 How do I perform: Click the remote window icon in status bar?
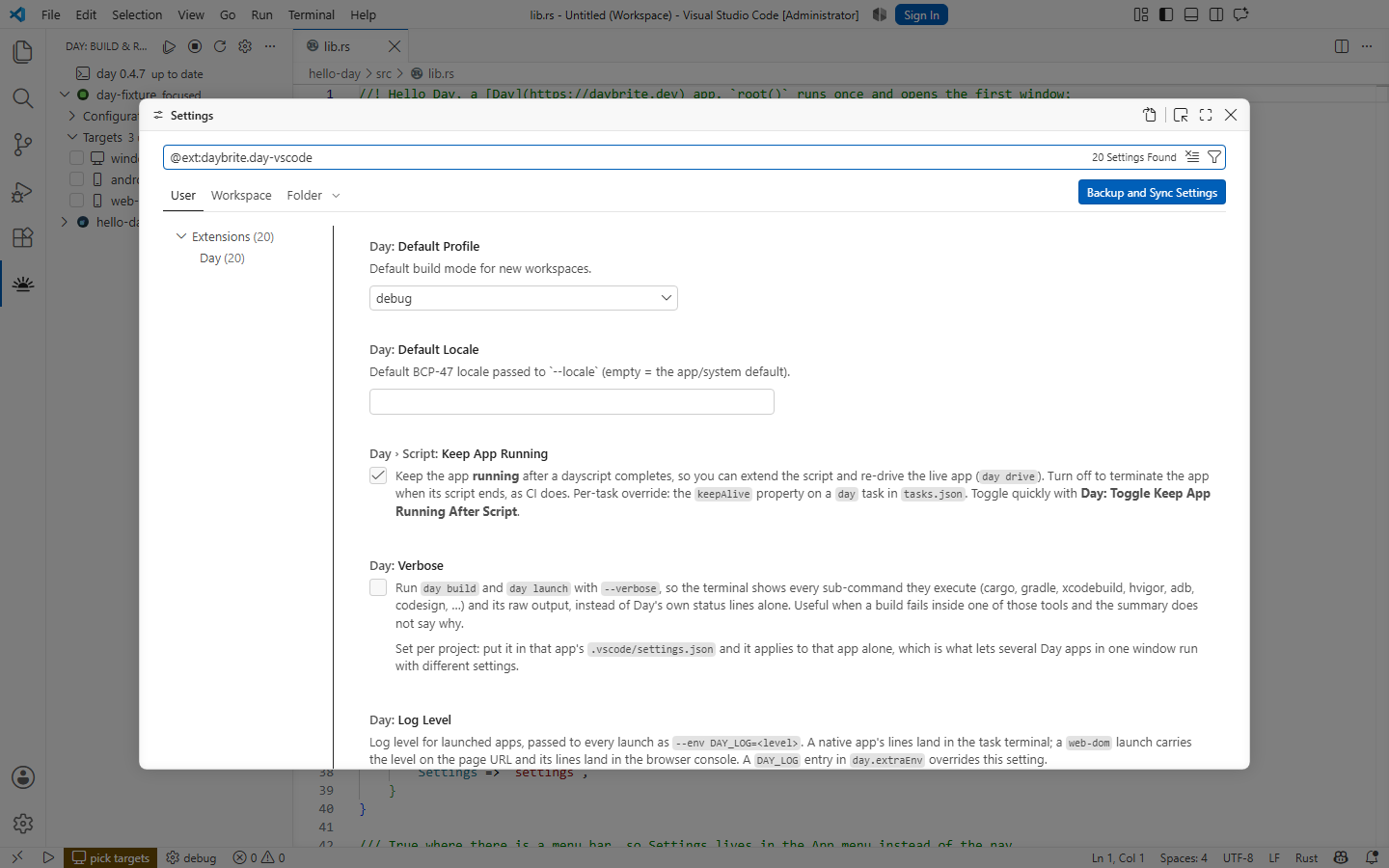[x=17, y=857]
